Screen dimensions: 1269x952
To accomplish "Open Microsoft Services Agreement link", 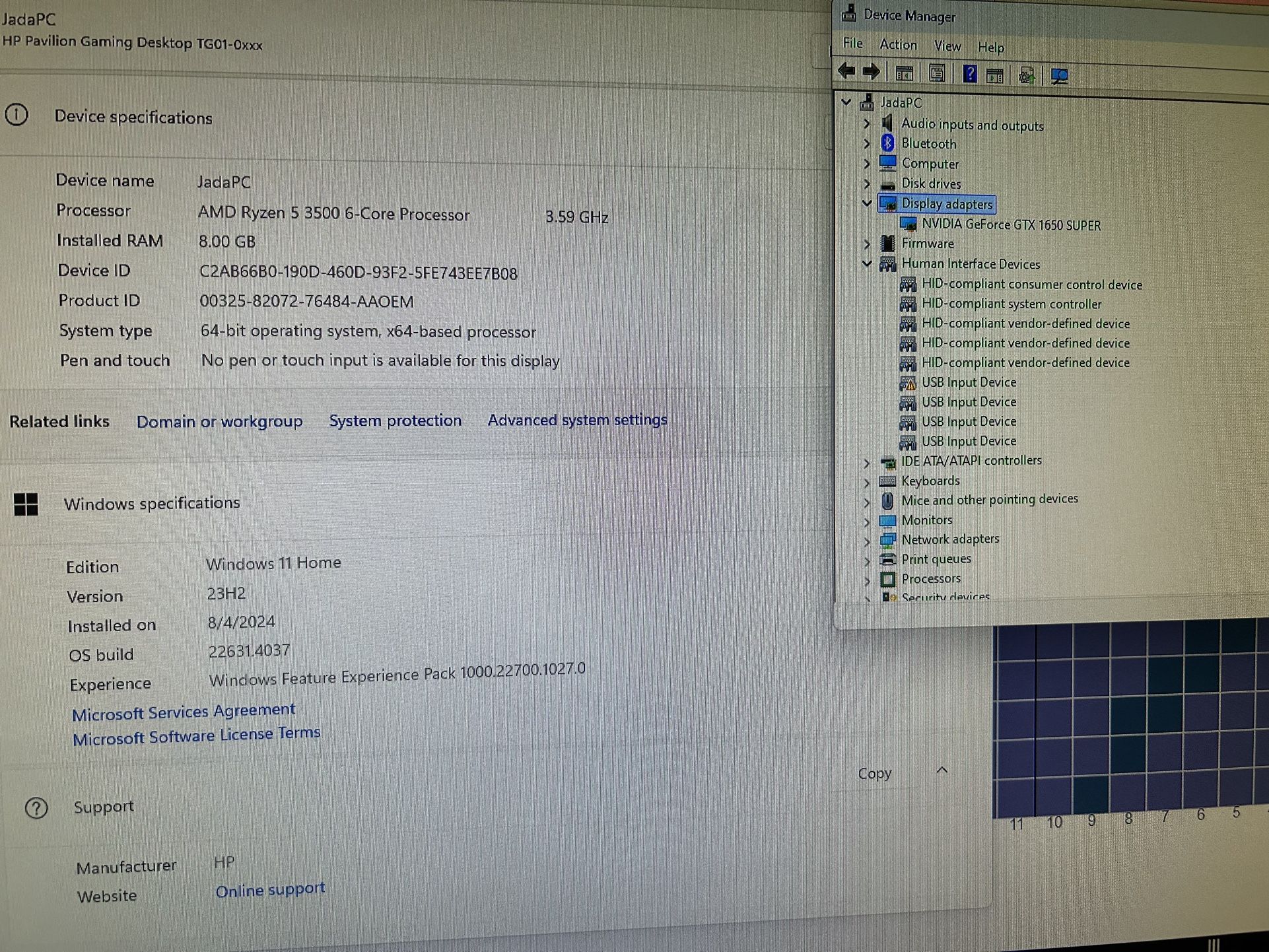I will (184, 712).
